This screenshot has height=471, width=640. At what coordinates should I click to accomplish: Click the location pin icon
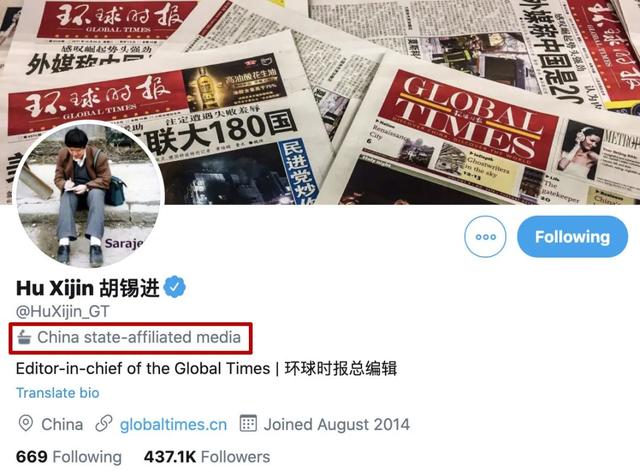click(x=26, y=424)
